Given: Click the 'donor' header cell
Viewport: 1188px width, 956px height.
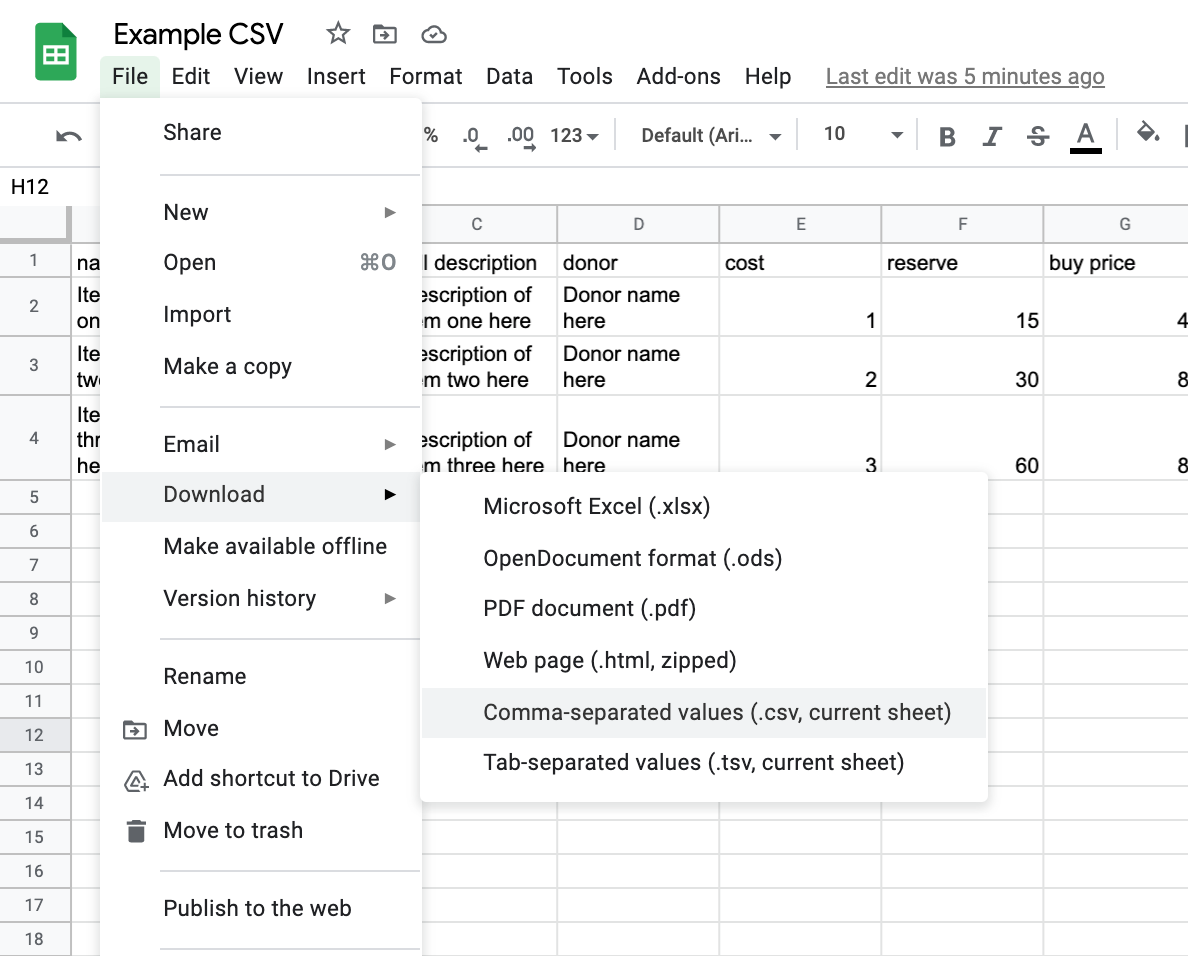Looking at the screenshot, I should 638,262.
